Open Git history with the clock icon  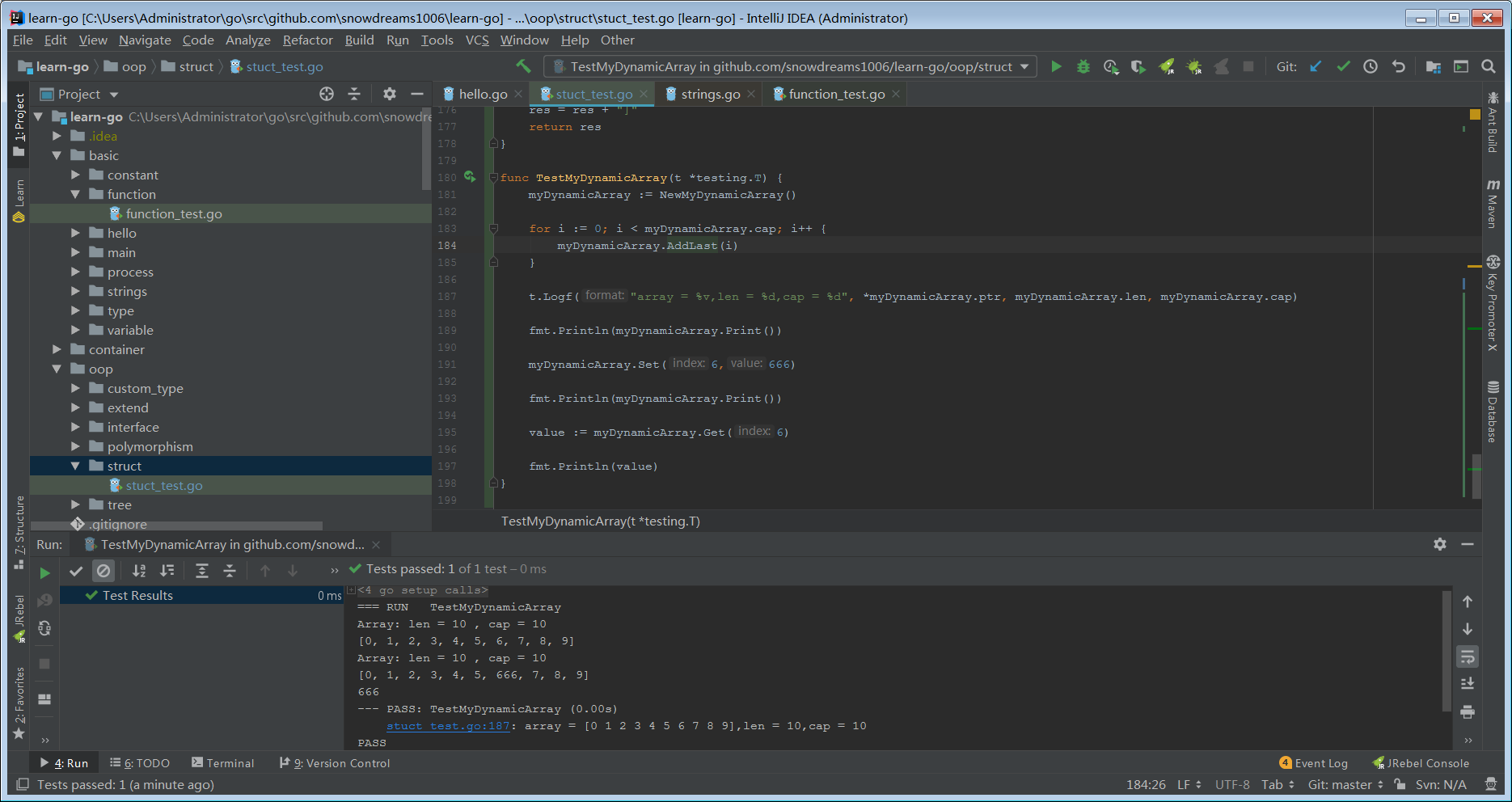pos(1371,66)
